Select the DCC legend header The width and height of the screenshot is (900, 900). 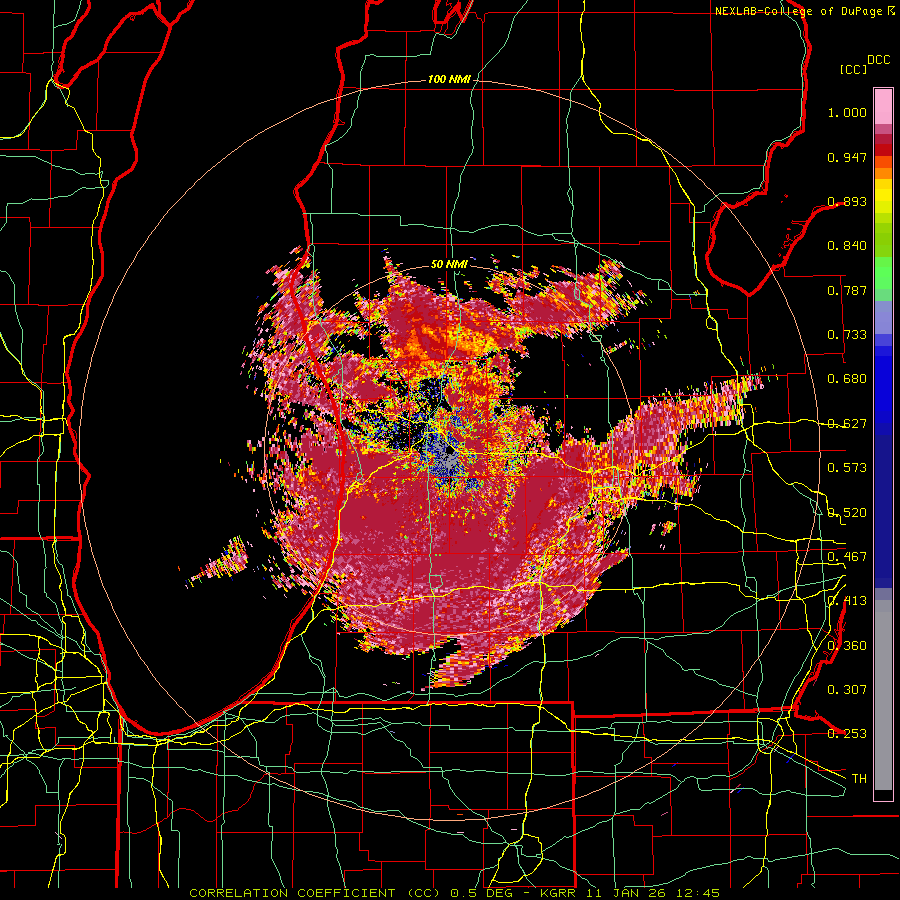pos(878,60)
